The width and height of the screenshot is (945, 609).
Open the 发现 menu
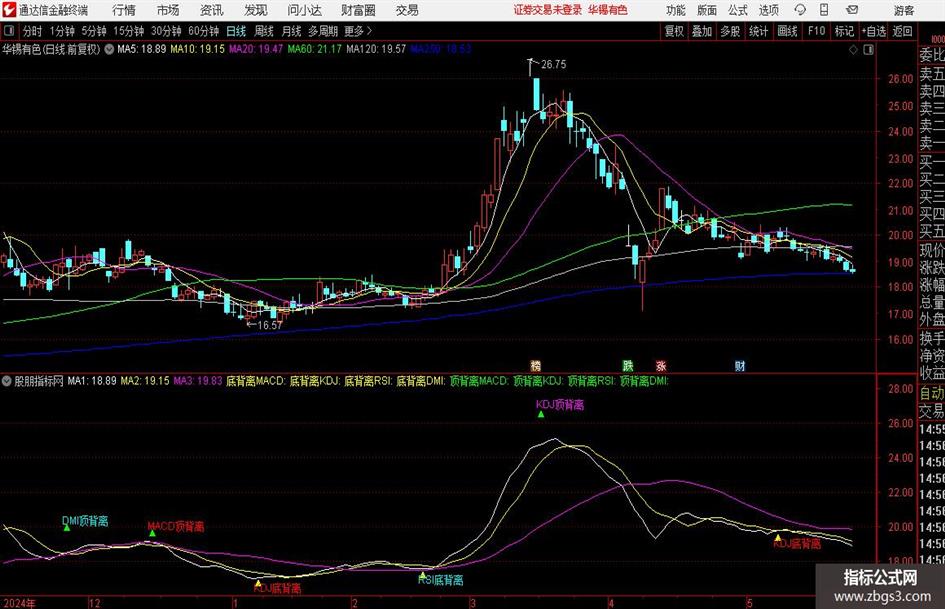256,10
